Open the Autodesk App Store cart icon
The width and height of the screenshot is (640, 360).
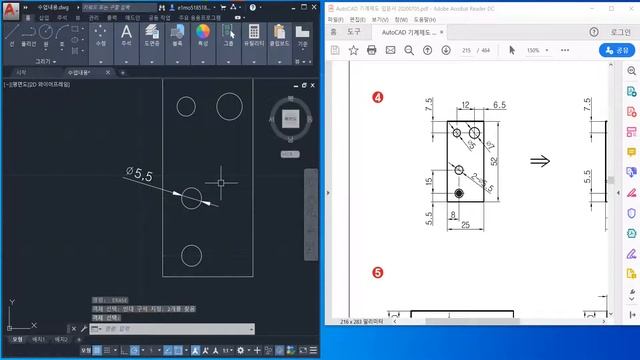[x=223, y=7]
